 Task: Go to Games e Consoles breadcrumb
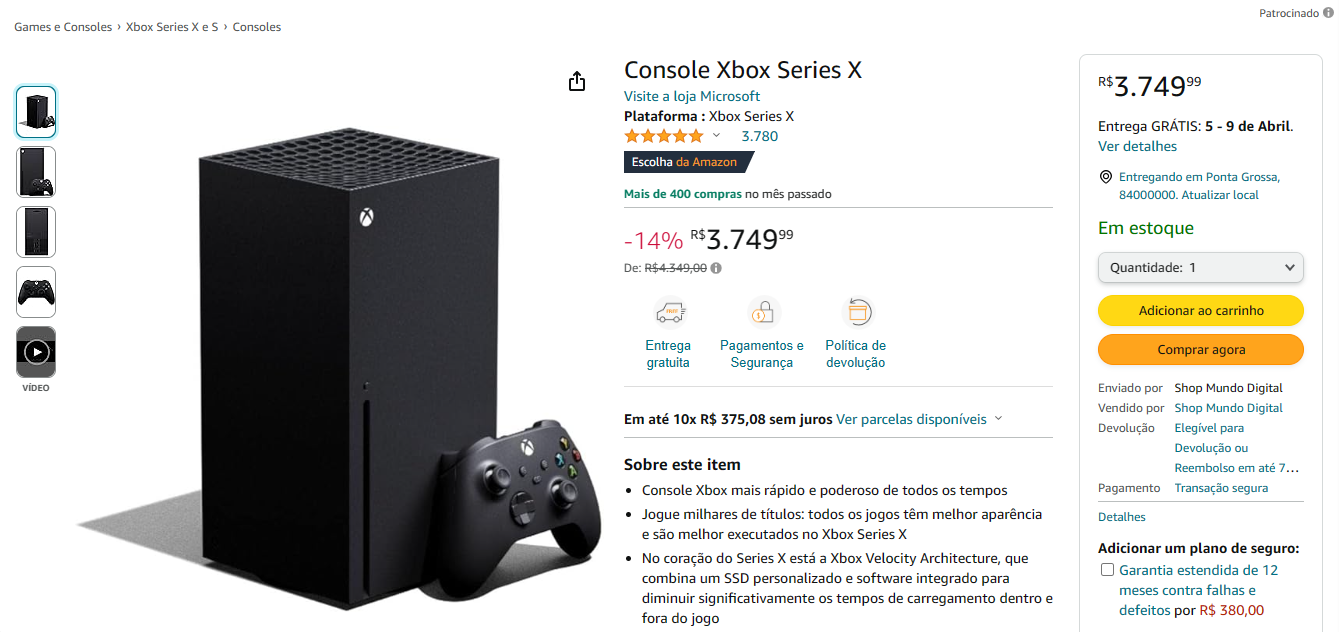pyautogui.click(x=63, y=27)
